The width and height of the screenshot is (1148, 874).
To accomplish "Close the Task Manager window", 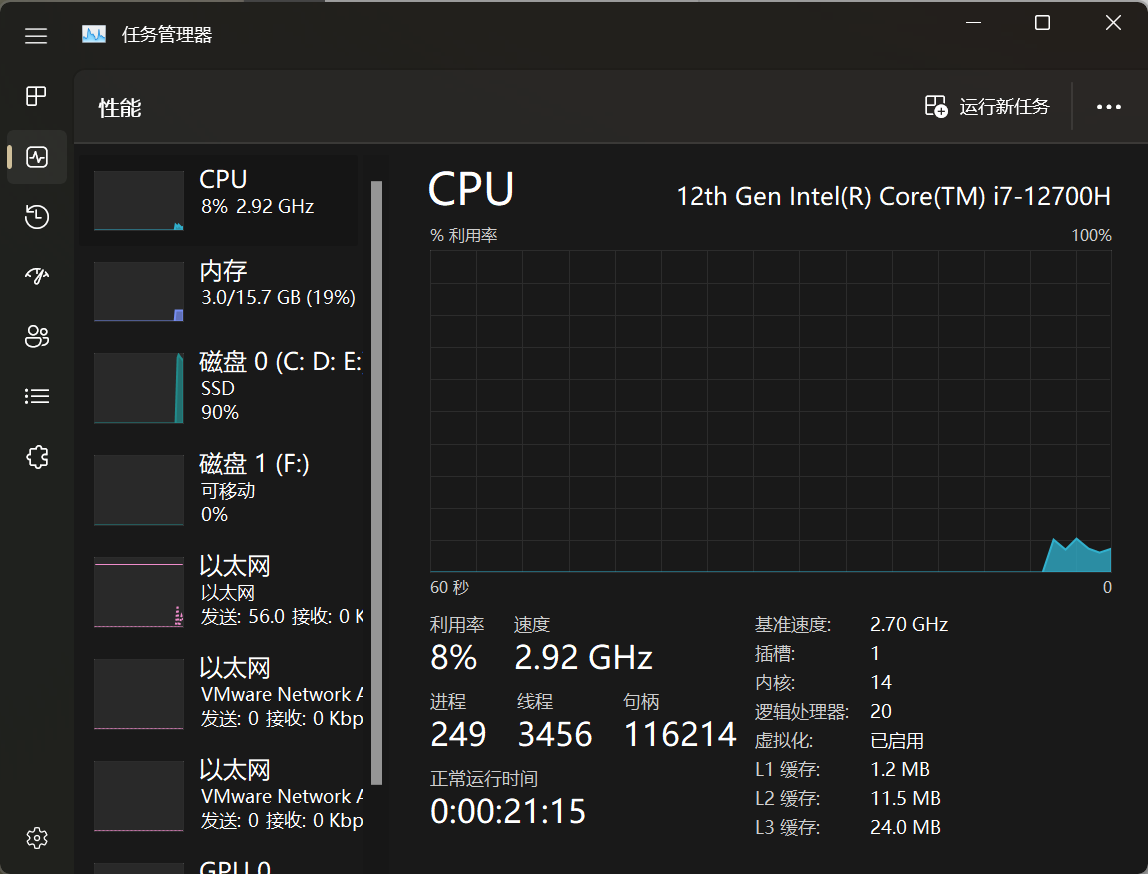I will [1113, 23].
